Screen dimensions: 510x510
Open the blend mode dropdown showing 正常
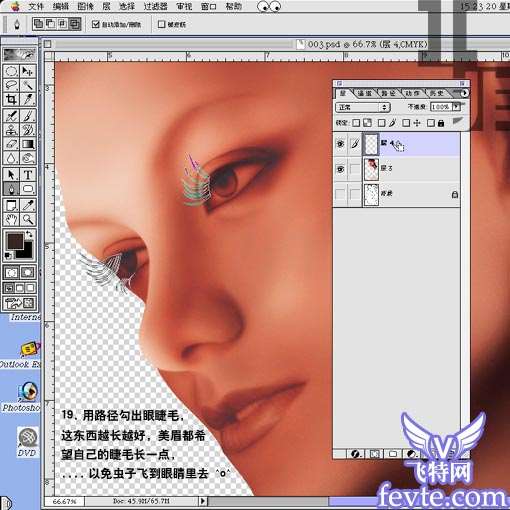pyautogui.click(x=363, y=107)
